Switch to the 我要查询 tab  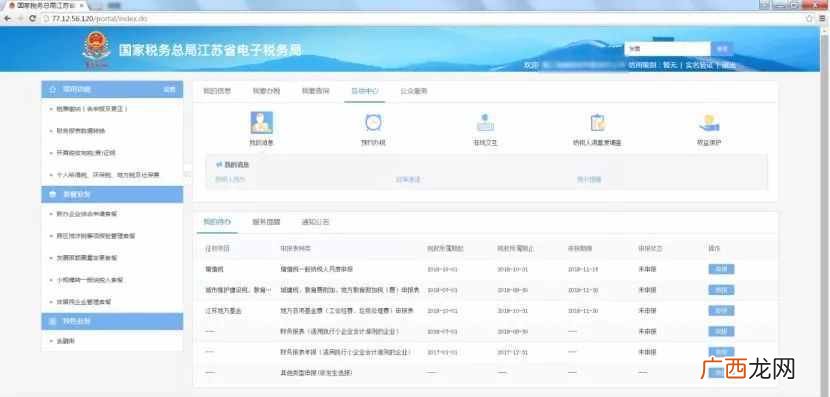click(x=315, y=91)
